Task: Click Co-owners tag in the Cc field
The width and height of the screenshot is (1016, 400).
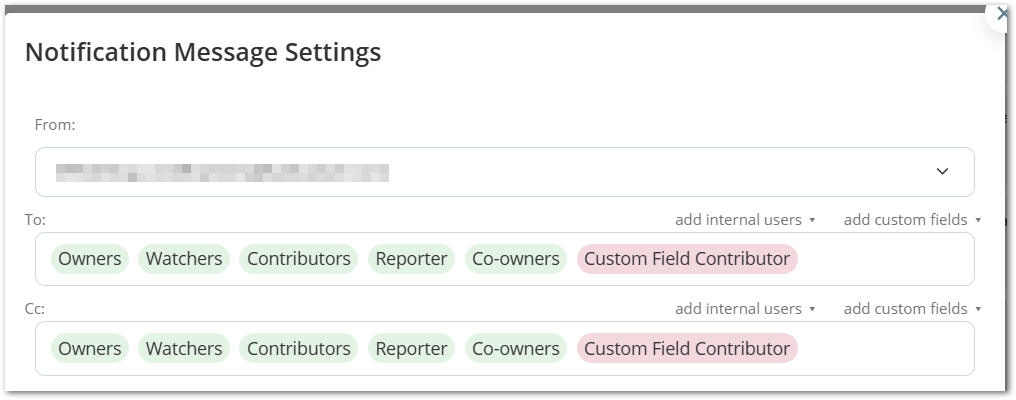Action: click(516, 349)
